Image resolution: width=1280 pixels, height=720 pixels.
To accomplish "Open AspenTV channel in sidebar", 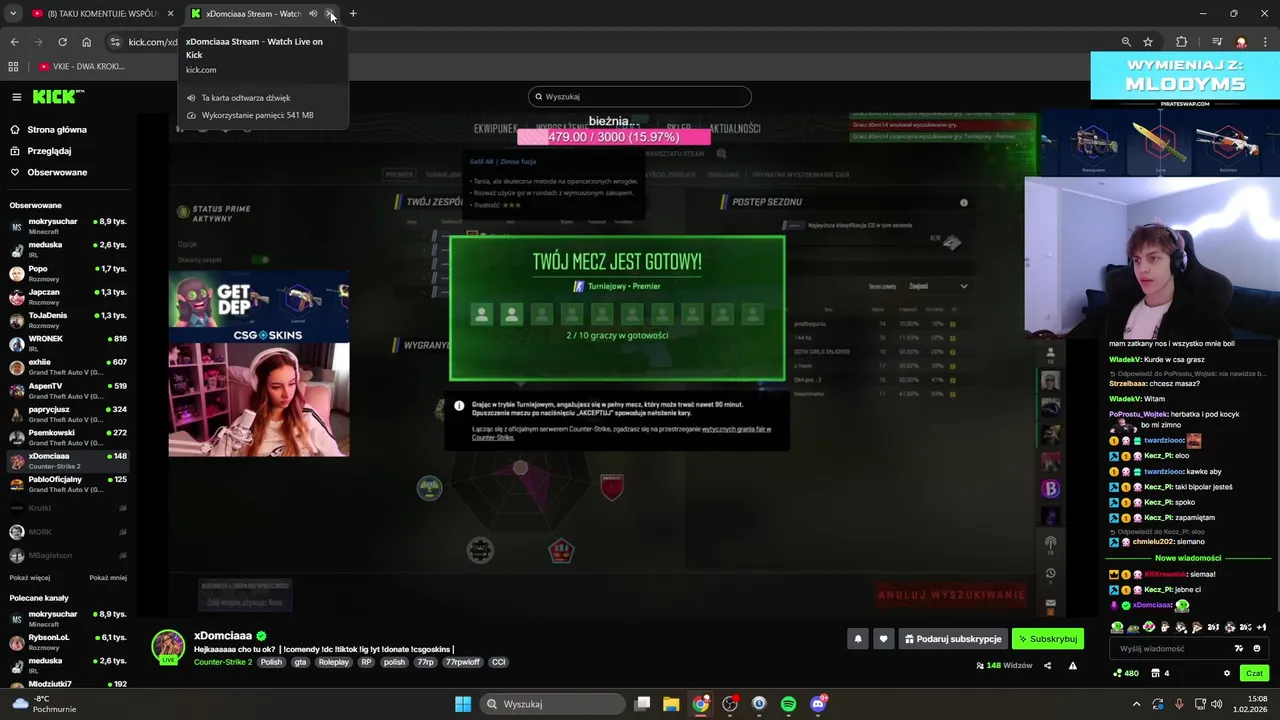I will coord(67,390).
